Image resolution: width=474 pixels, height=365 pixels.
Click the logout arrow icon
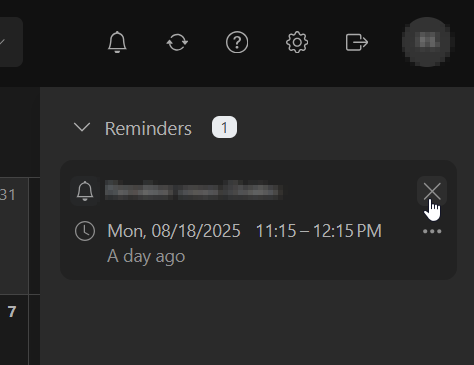click(x=357, y=42)
